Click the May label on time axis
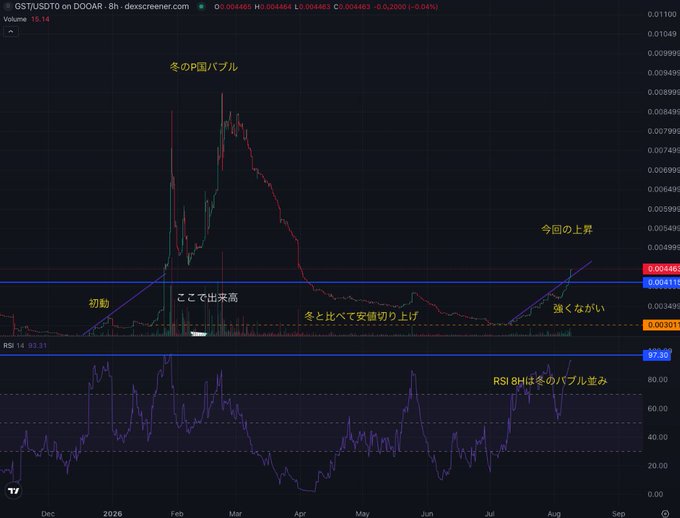680x518 pixels. click(362, 514)
